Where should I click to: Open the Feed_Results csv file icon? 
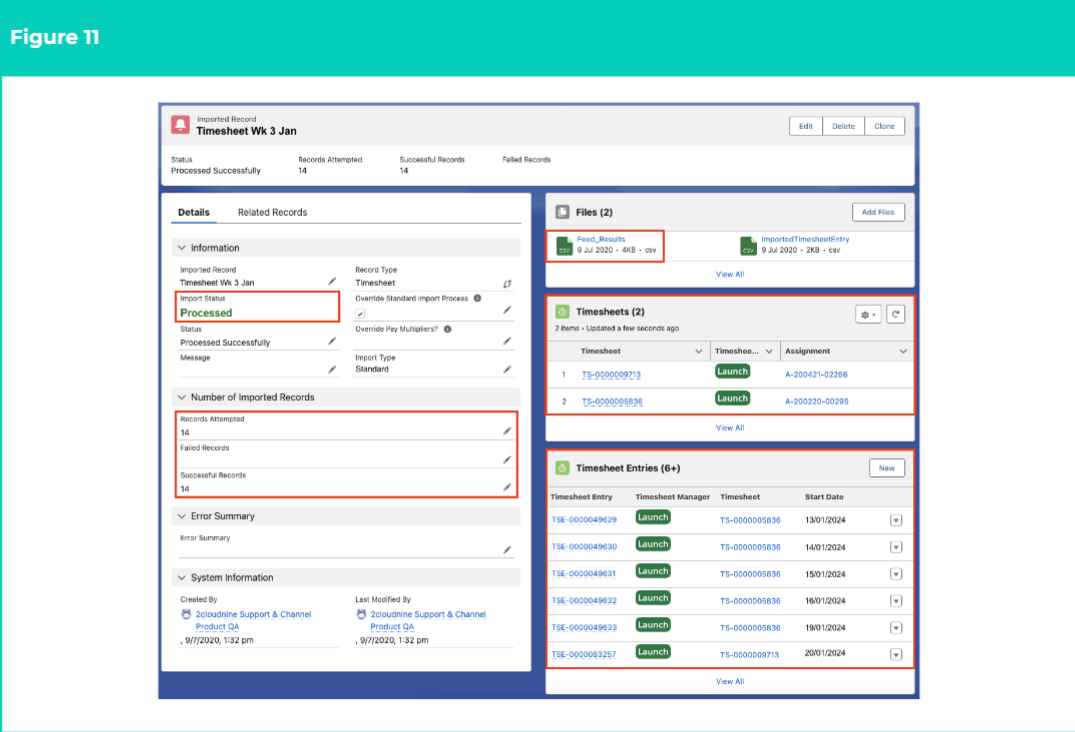[564, 246]
